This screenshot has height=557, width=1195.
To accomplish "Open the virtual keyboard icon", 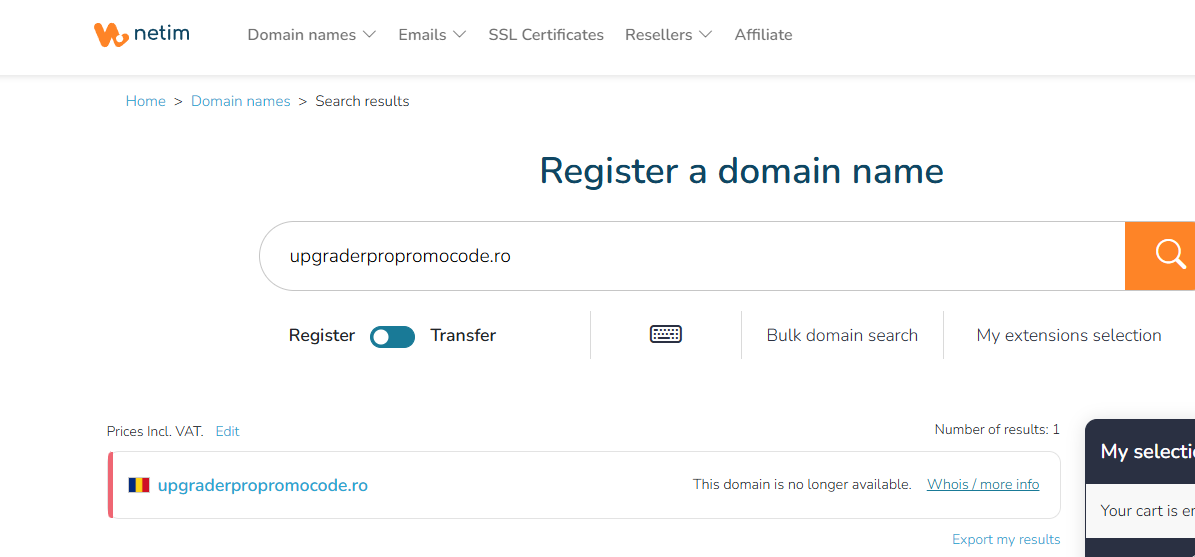I will (665, 335).
